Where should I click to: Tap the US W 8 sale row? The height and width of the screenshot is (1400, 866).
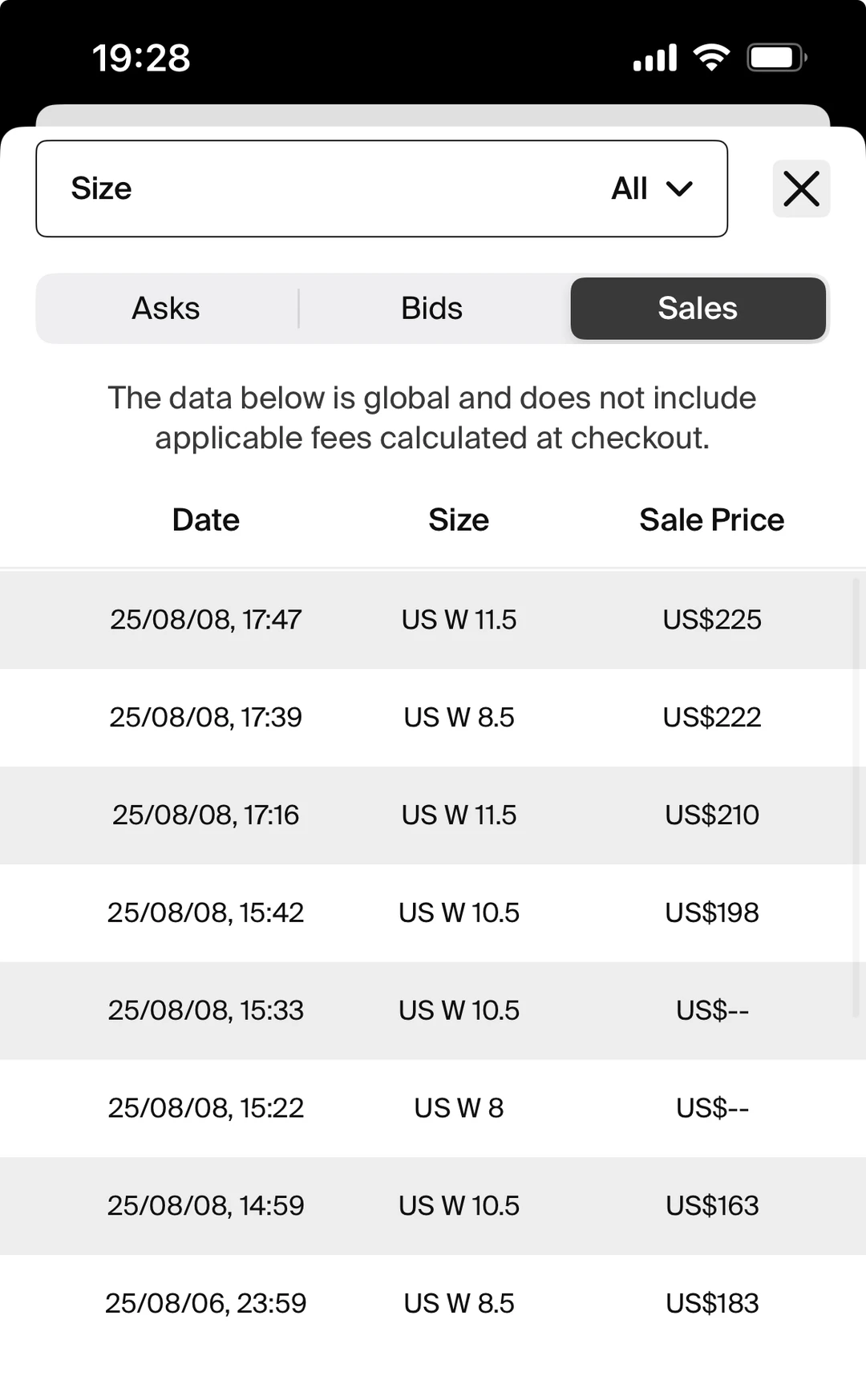pyautogui.click(x=433, y=1108)
